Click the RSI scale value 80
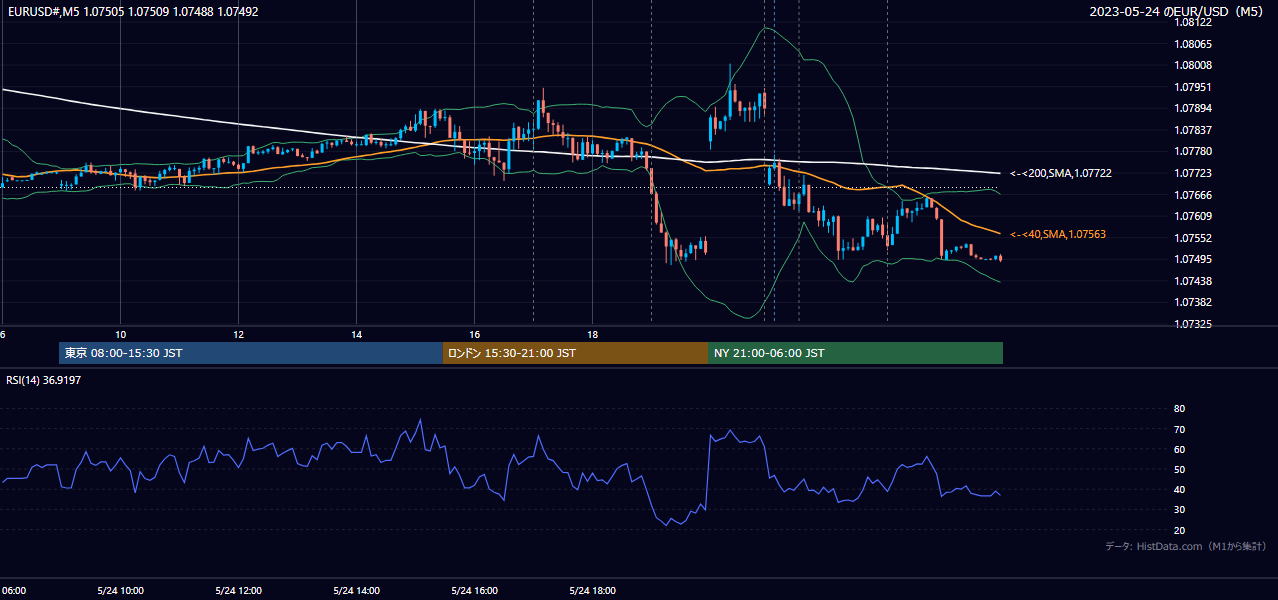 point(1179,409)
